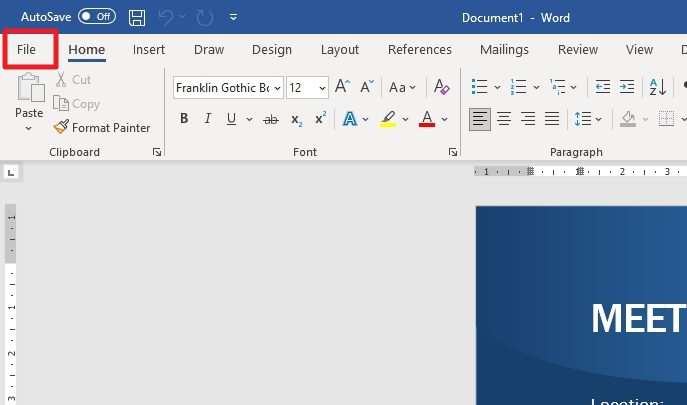Expand underline style dropdown arrow
This screenshot has width=687, height=405.
coord(249,119)
